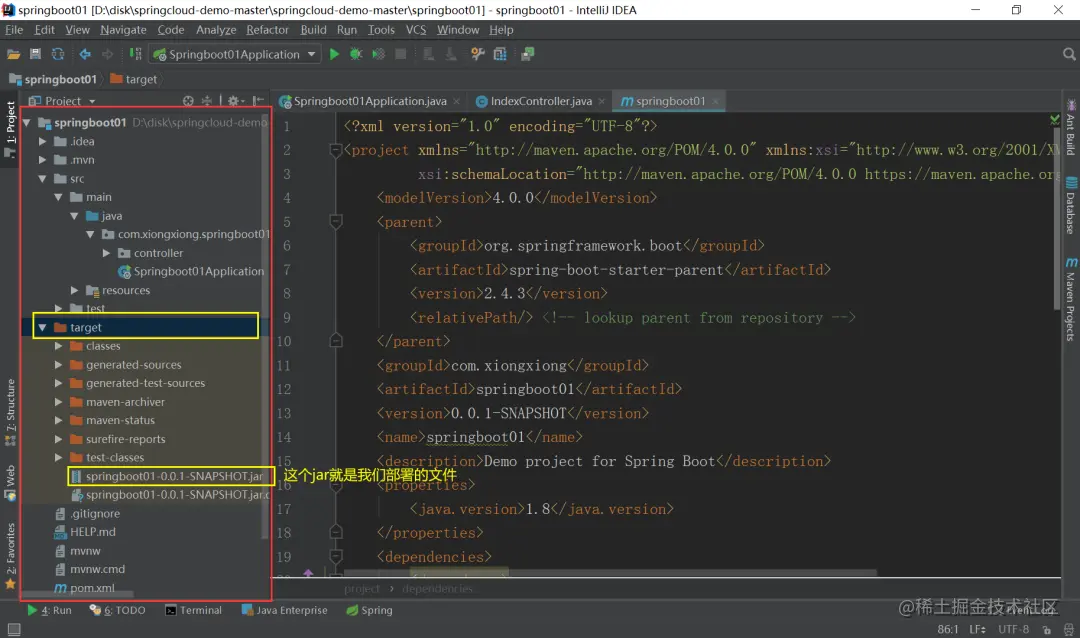Viewport: 1080px width, 638px height.
Task: Toggle the read-only lock icon in status bar
Action: pyautogui.click(x=1047, y=630)
